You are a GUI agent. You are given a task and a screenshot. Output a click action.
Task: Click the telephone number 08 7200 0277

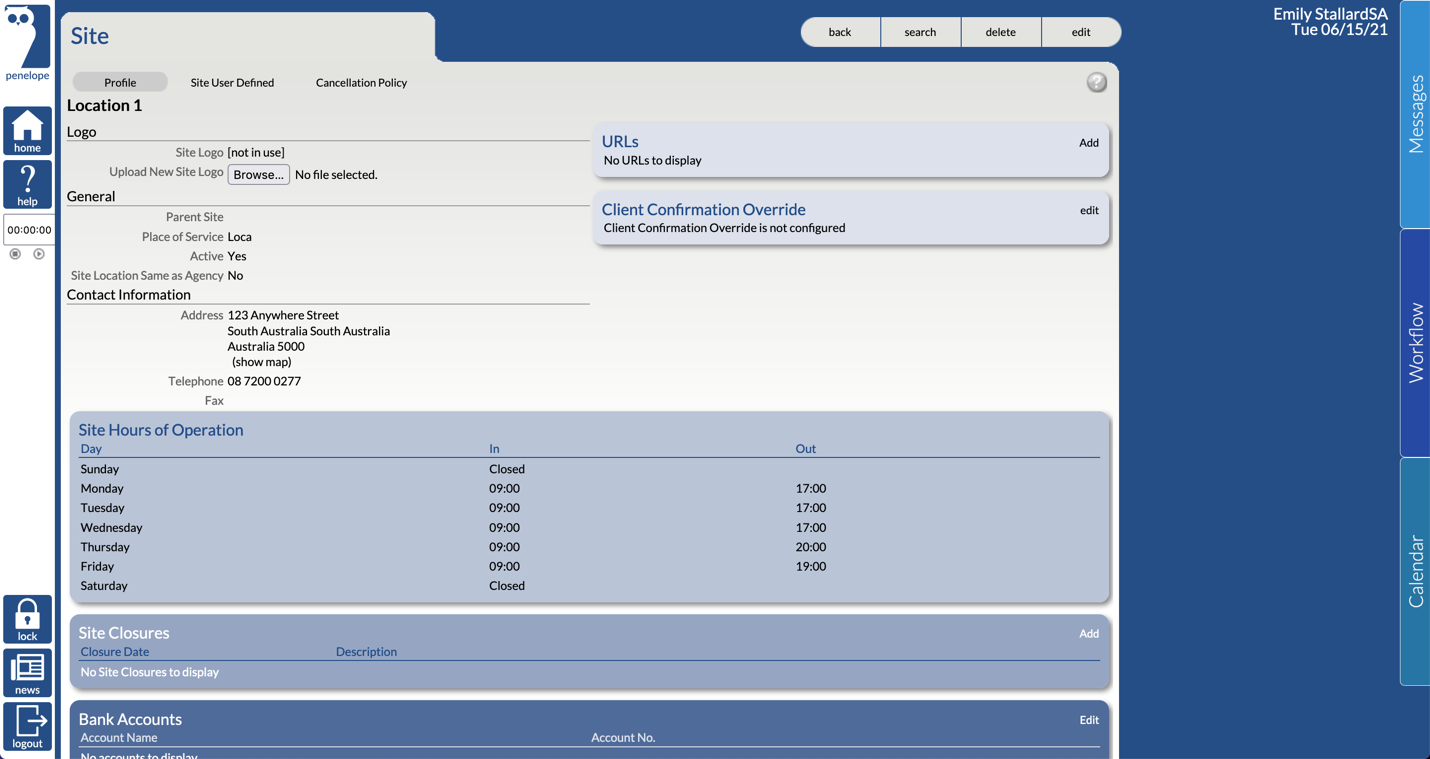(x=264, y=381)
